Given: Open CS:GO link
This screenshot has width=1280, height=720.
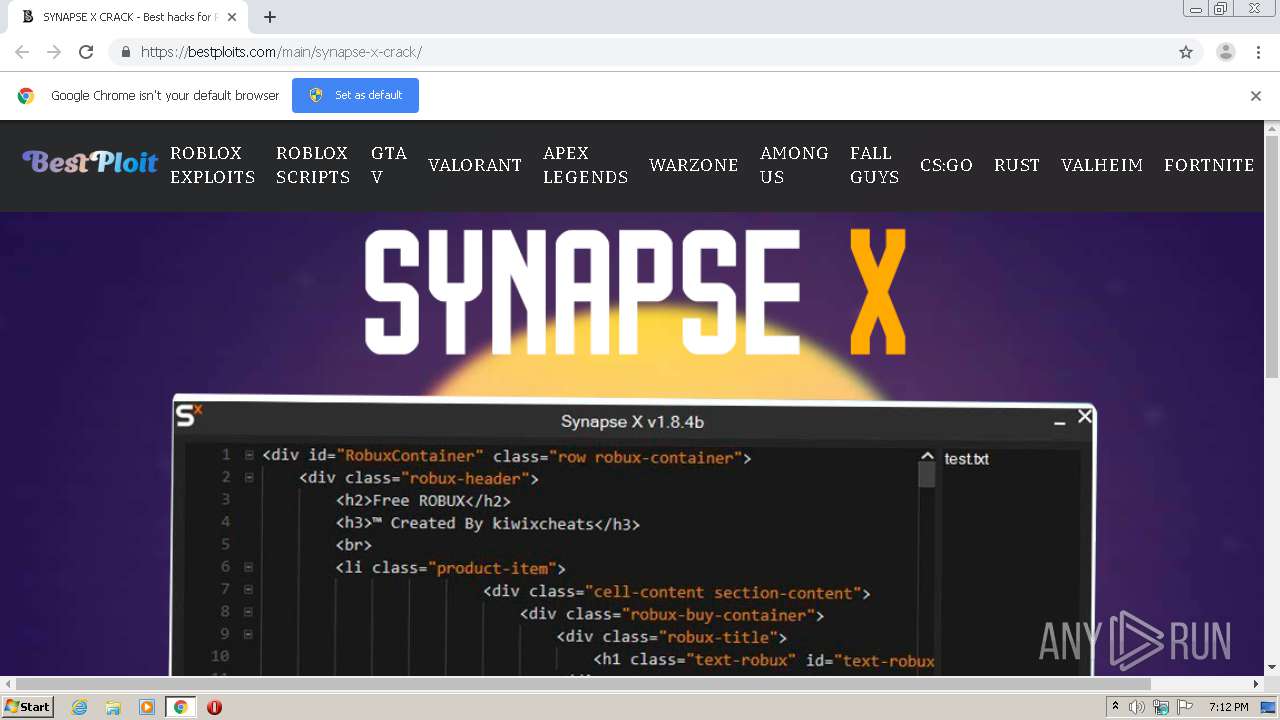Looking at the screenshot, I should point(946,165).
